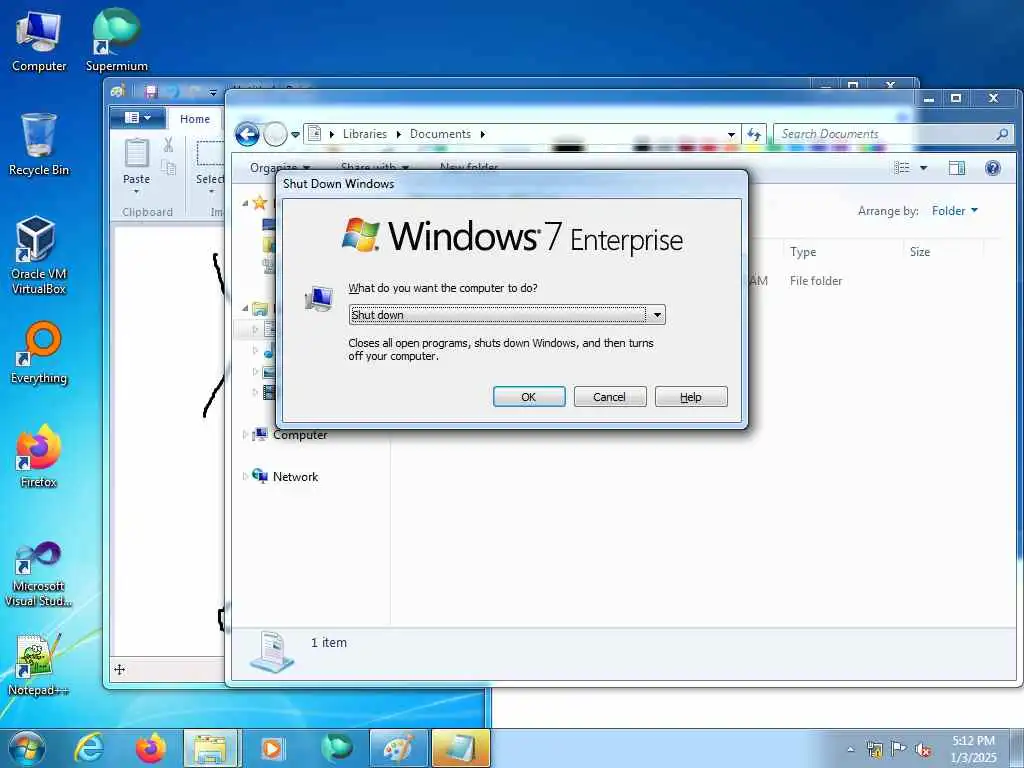Open address bar previous locations dropdown

(731, 135)
